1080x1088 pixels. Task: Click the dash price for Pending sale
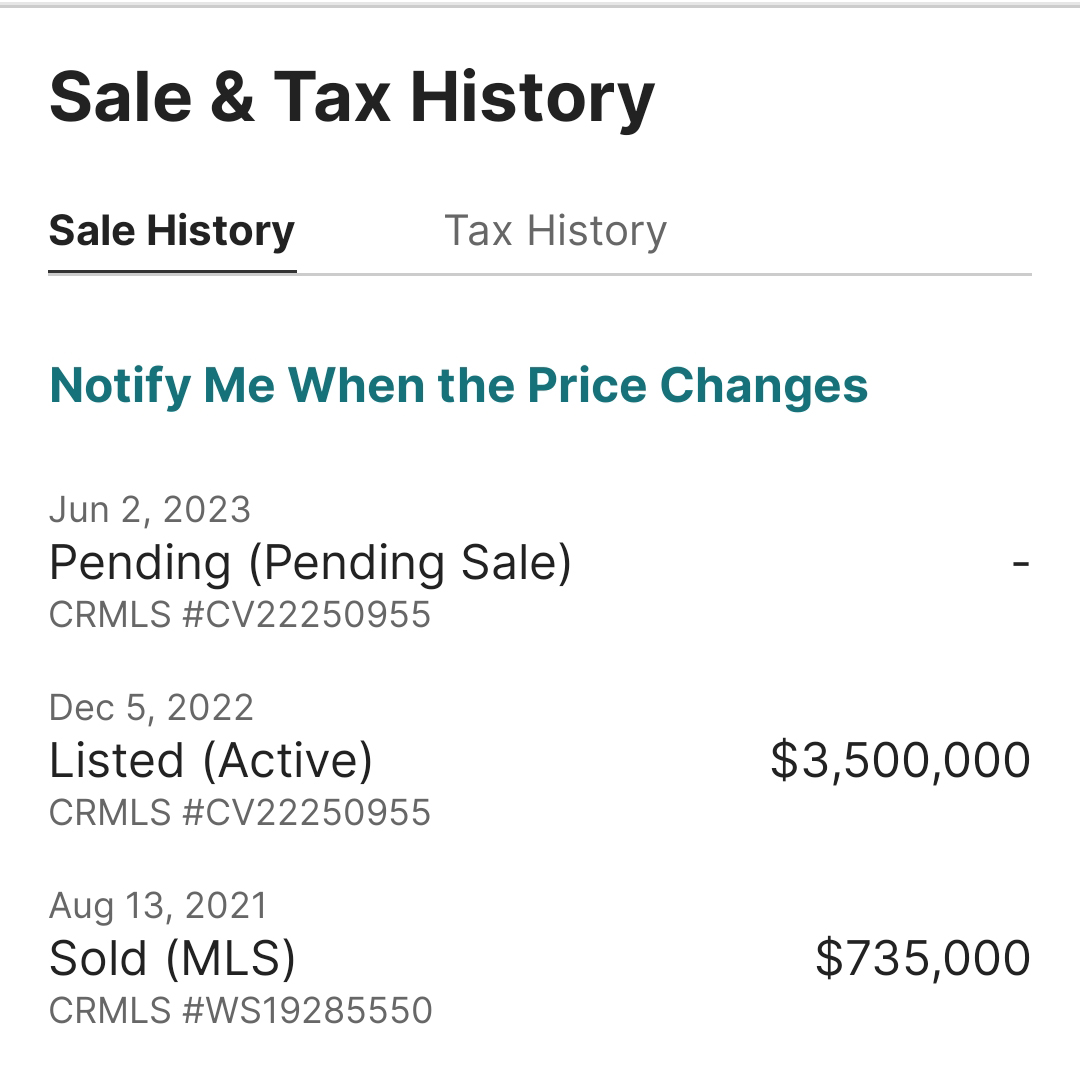pyautogui.click(x=1020, y=562)
